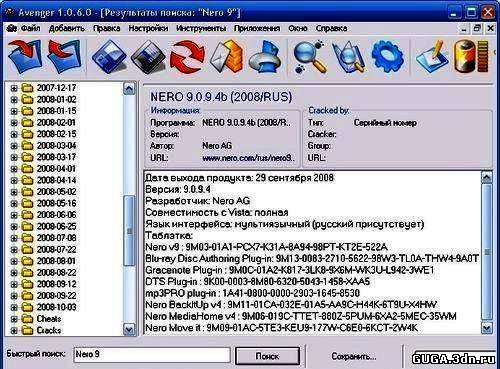Click the blue arrow over silver disc icon
The width and height of the screenshot is (500, 369).
(265, 57)
